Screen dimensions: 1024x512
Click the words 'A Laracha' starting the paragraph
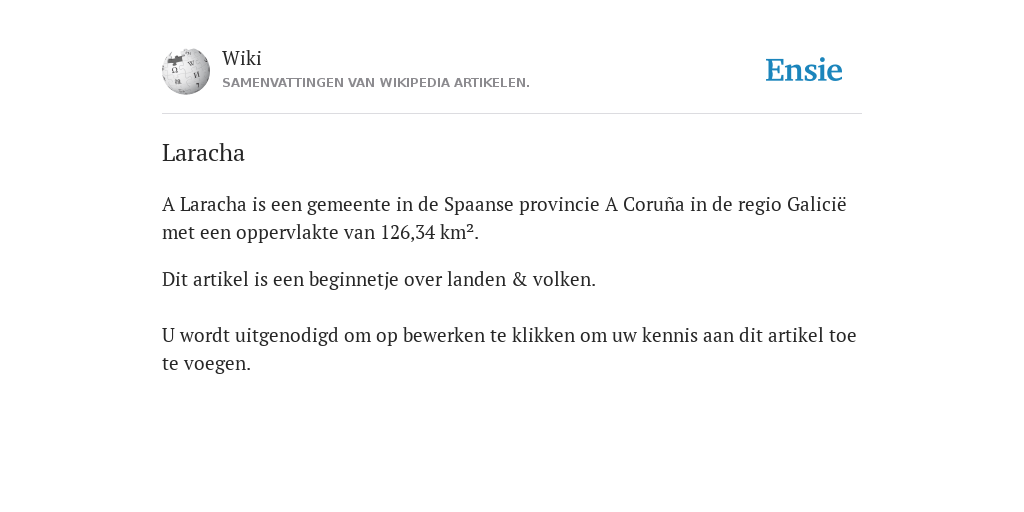pyautogui.click(x=204, y=204)
